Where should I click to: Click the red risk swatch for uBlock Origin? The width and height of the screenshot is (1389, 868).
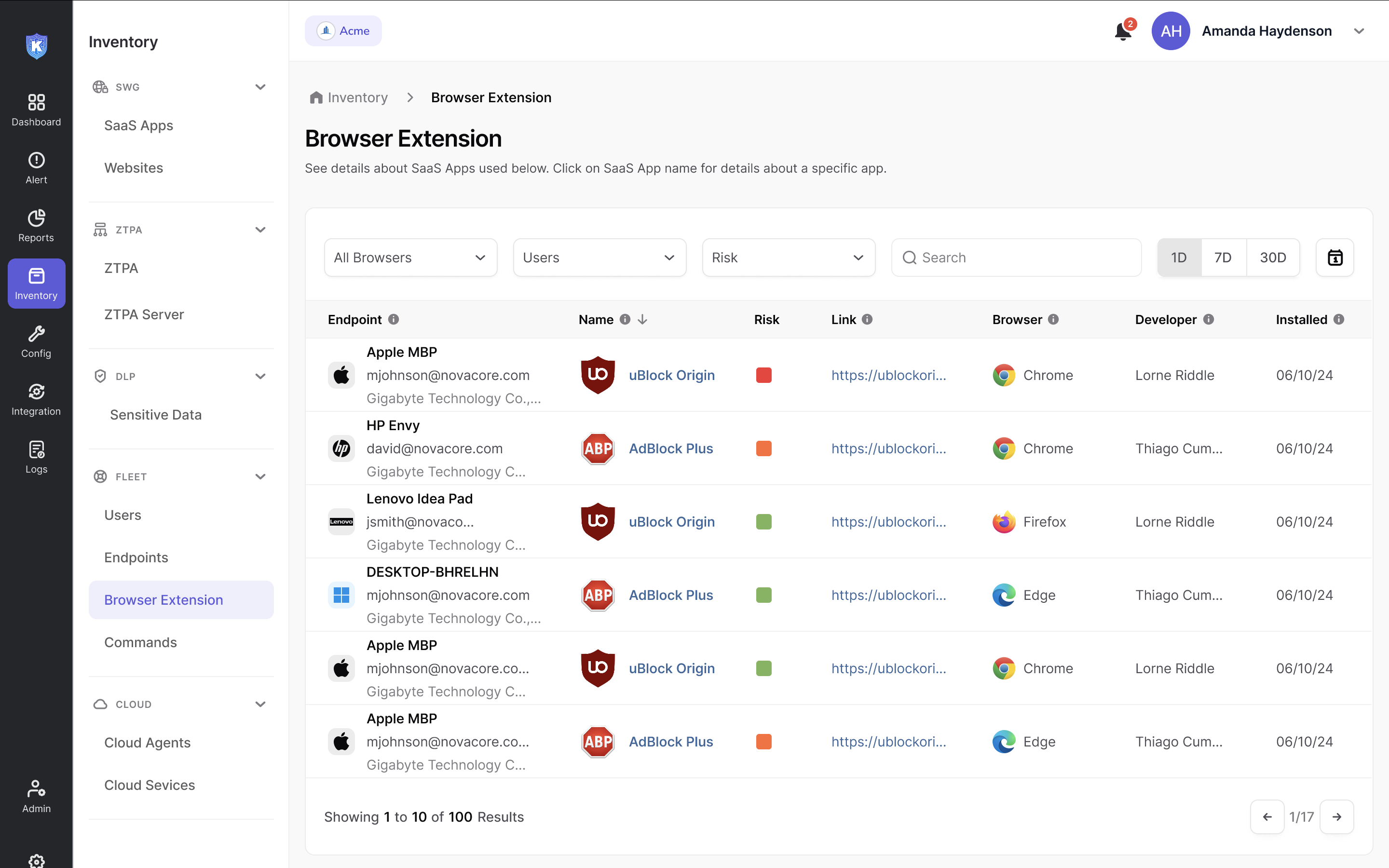coord(763,375)
